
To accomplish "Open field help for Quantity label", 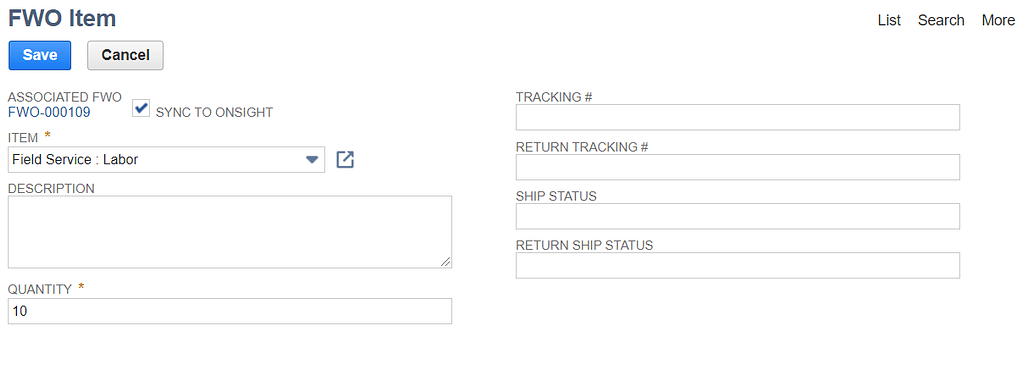I will (x=40, y=289).
